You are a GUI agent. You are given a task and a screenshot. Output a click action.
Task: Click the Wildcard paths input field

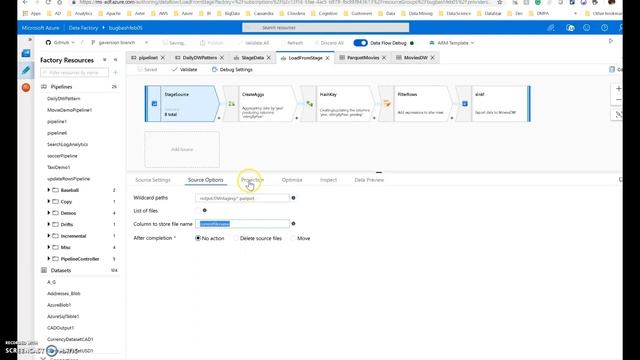click(x=242, y=198)
